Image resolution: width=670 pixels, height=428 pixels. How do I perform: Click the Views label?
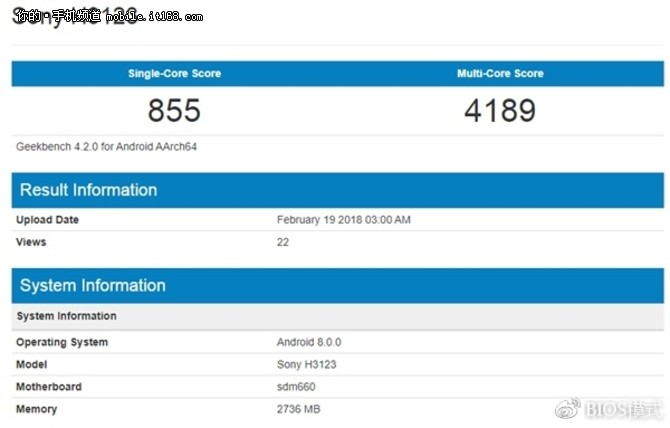point(31,242)
